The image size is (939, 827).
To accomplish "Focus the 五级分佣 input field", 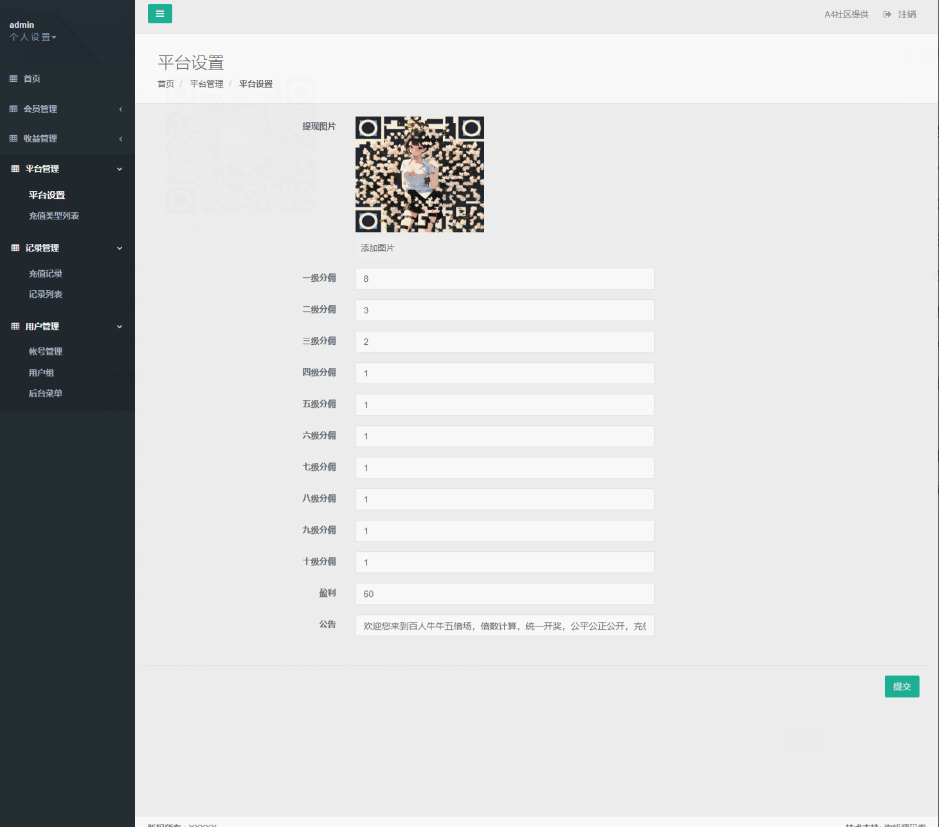I will 505,405.
